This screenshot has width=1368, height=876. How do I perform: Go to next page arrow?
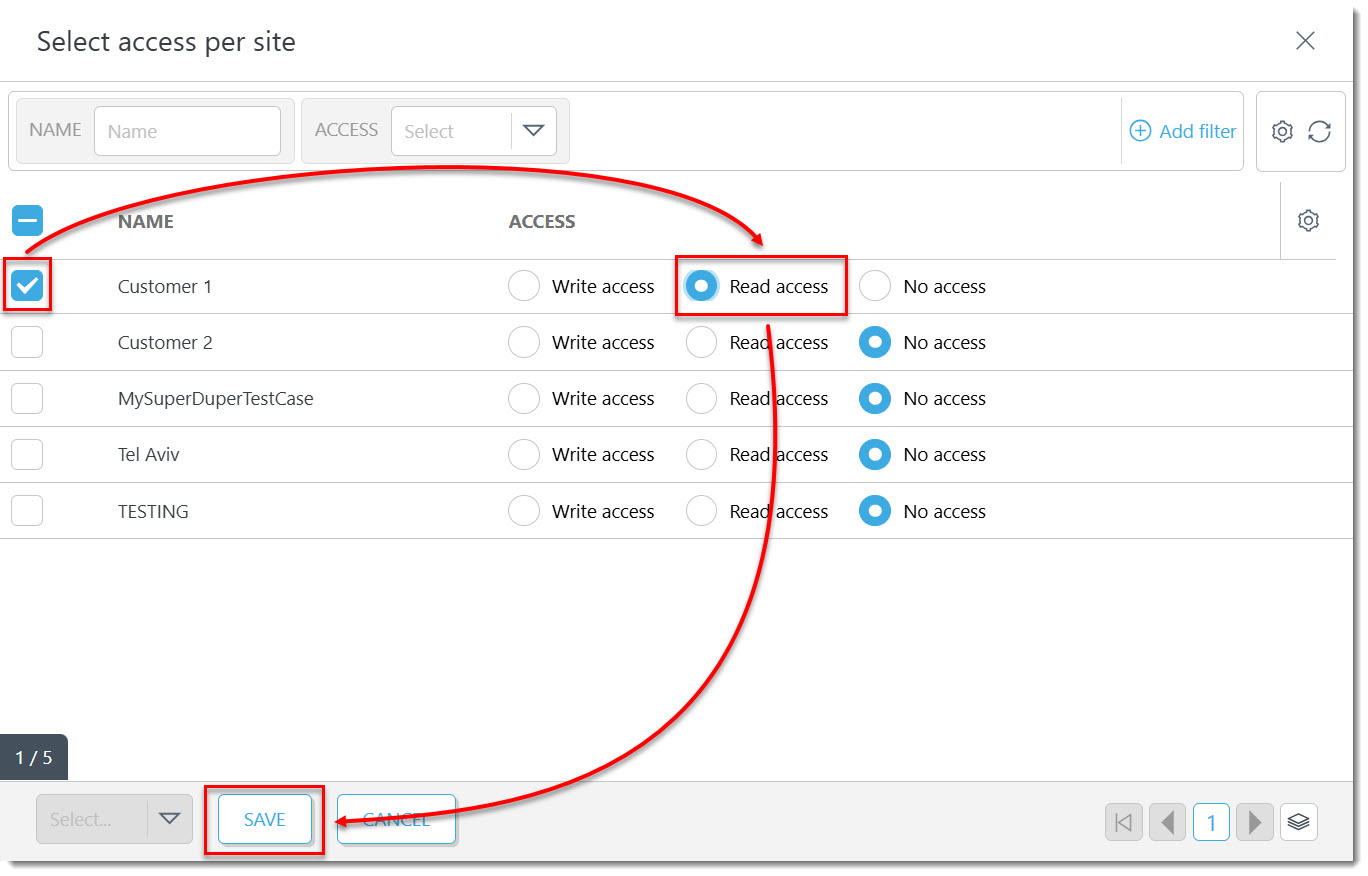pos(1254,822)
